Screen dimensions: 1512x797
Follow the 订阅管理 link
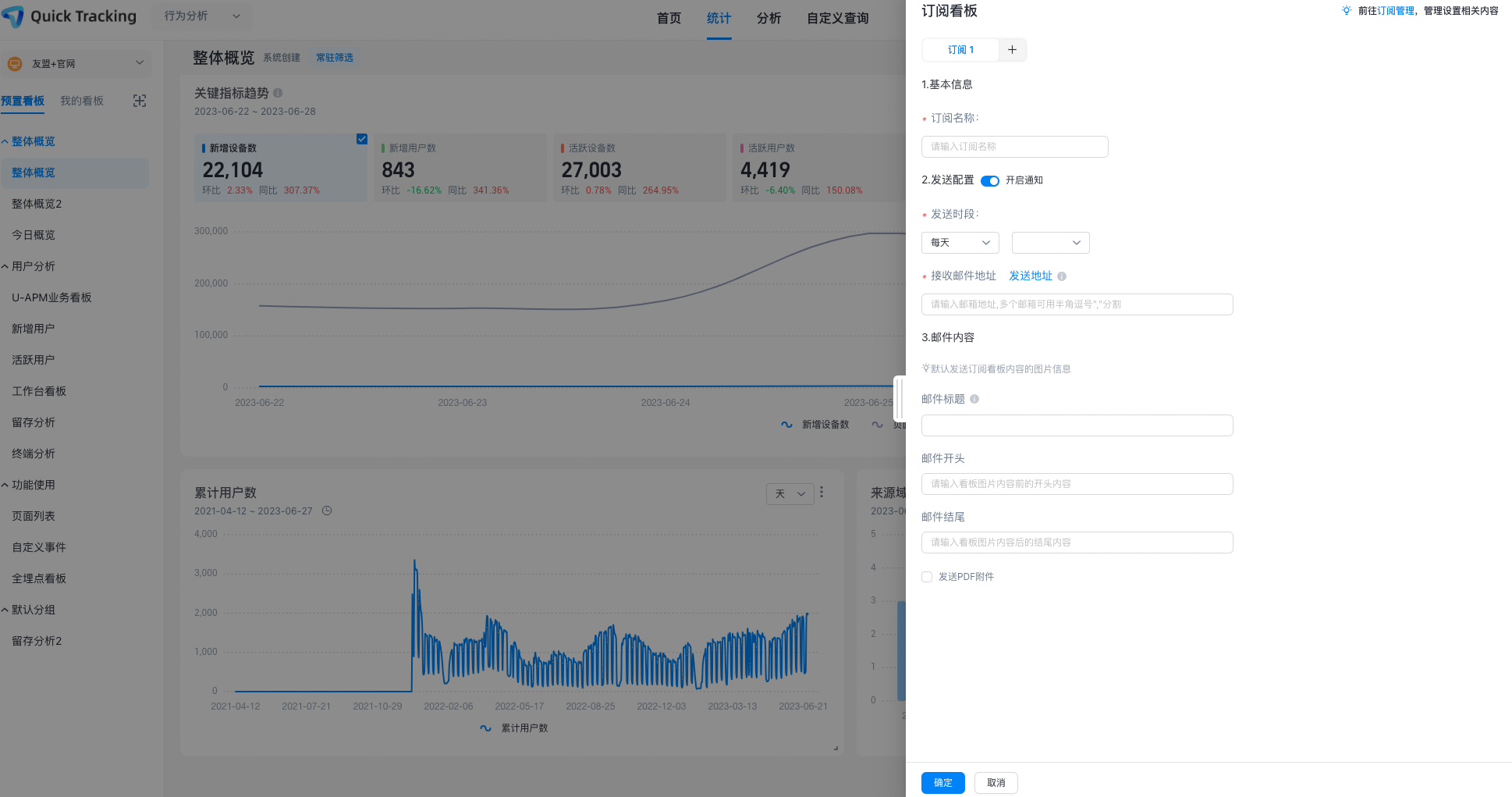coord(1396,11)
